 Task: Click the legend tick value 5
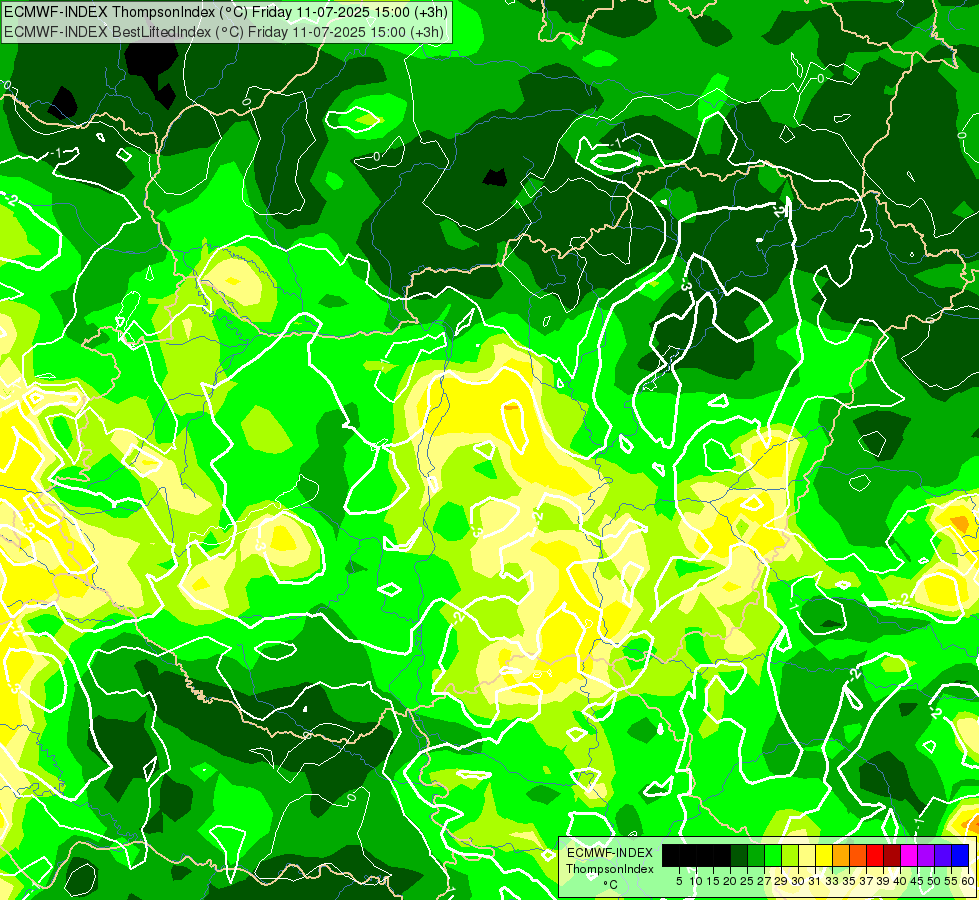tap(679, 881)
